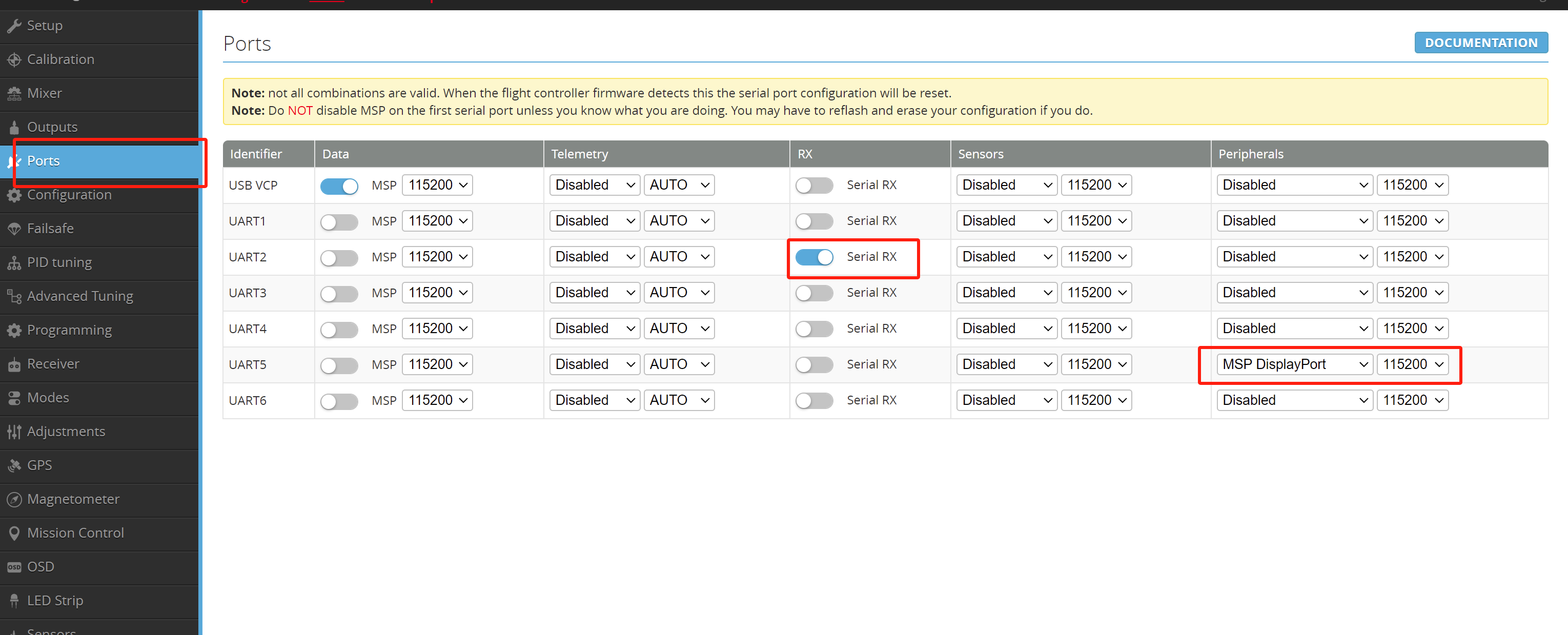Screen dimensions: 1568x635
Task: Enable Serial RX toggle on UART4
Action: [814, 329]
